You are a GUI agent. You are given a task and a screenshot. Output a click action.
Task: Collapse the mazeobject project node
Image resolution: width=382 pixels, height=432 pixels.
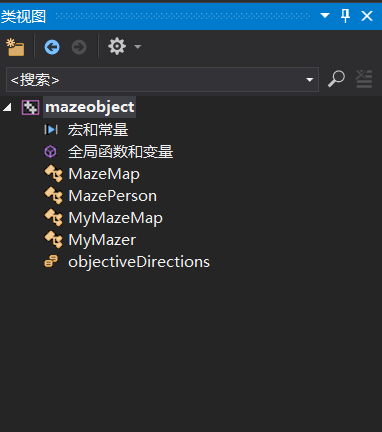[x=7, y=107]
